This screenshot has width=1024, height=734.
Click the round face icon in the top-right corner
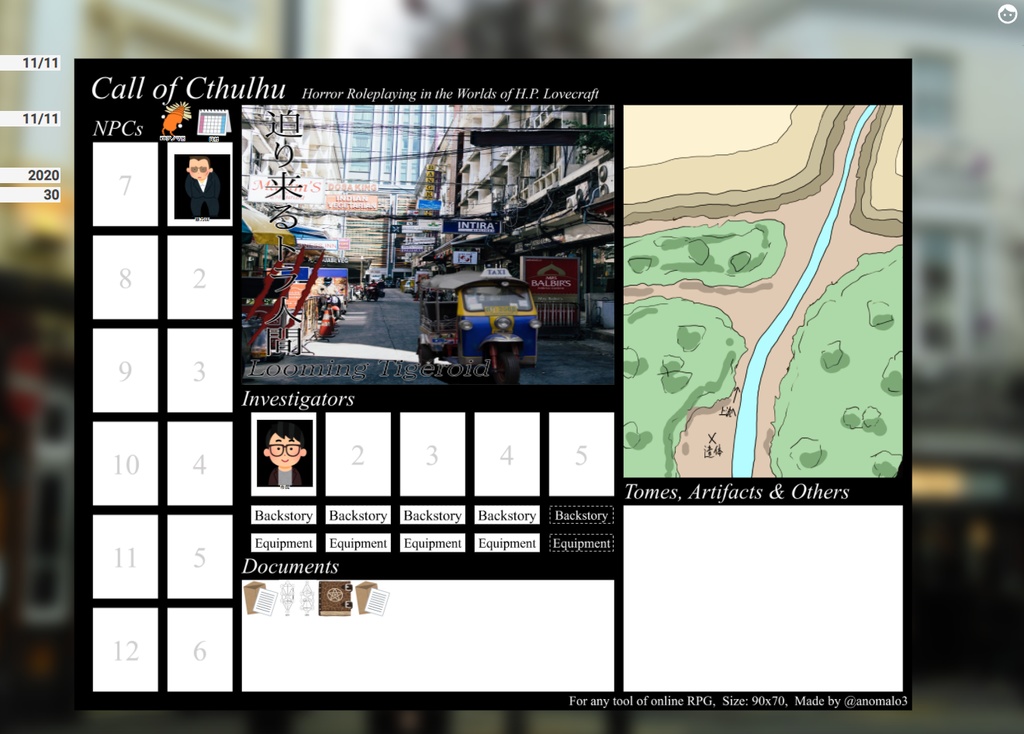(x=1008, y=14)
